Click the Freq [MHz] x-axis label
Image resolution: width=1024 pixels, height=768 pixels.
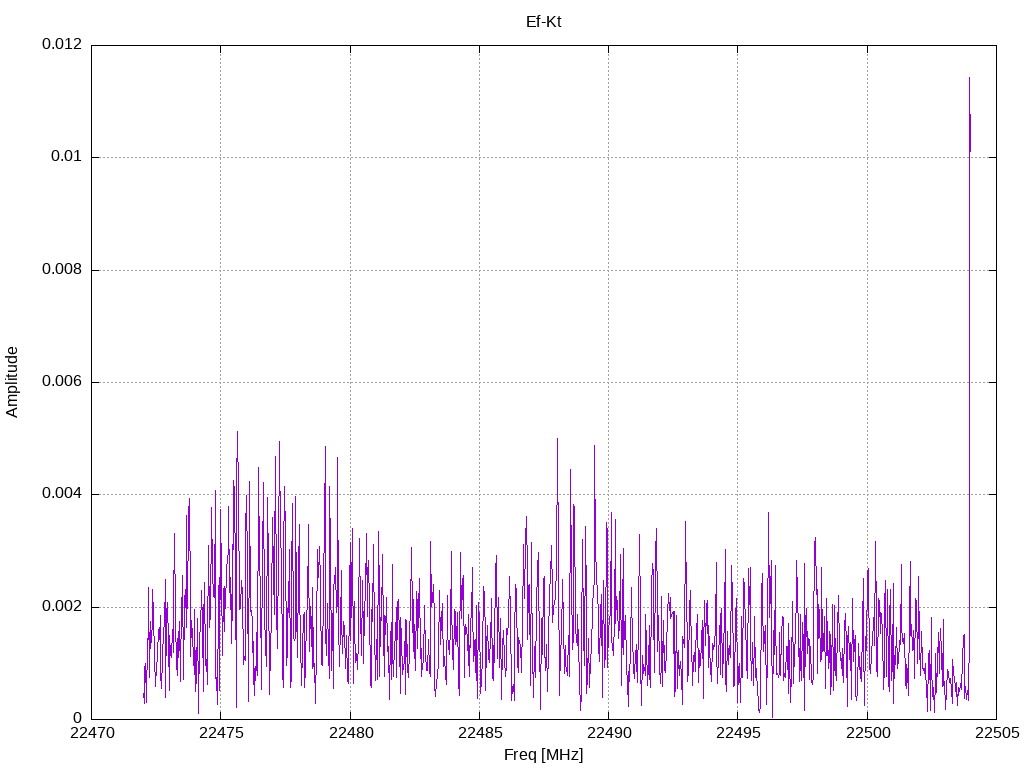pos(543,755)
